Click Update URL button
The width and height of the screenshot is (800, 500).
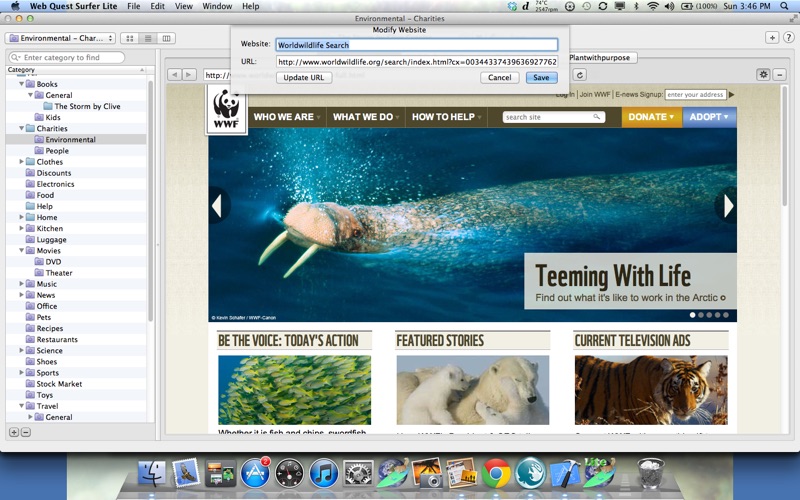click(x=304, y=78)
